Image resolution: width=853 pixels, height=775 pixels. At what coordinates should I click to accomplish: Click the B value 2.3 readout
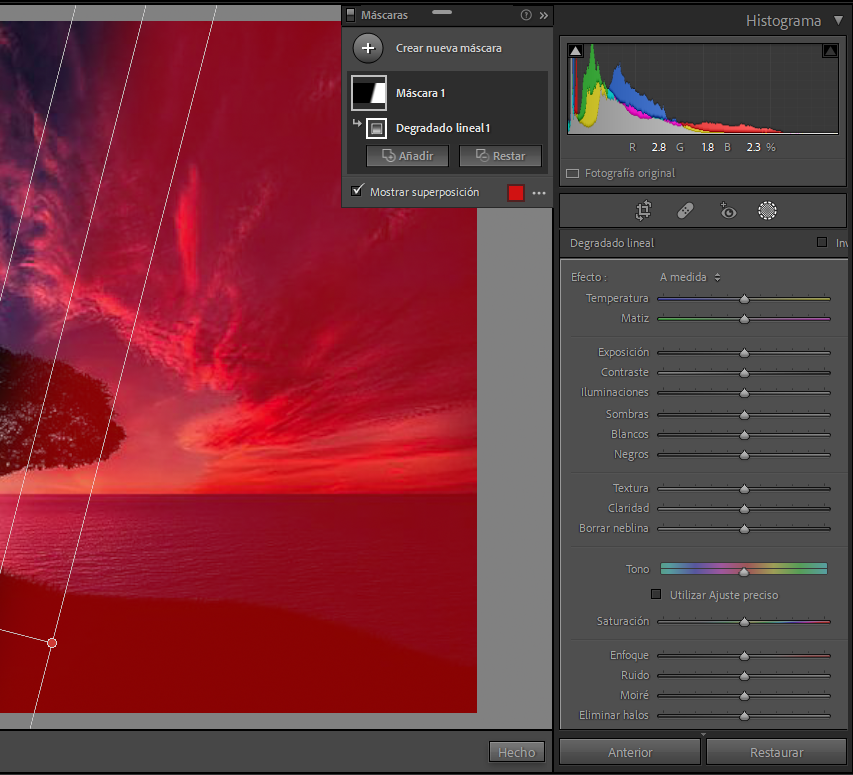(x=753, y=147)
